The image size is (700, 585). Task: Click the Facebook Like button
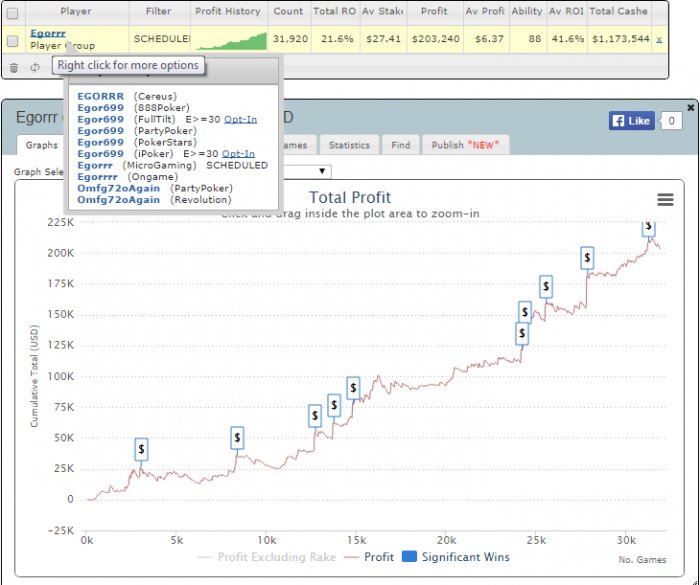click(x=631, y=121)
